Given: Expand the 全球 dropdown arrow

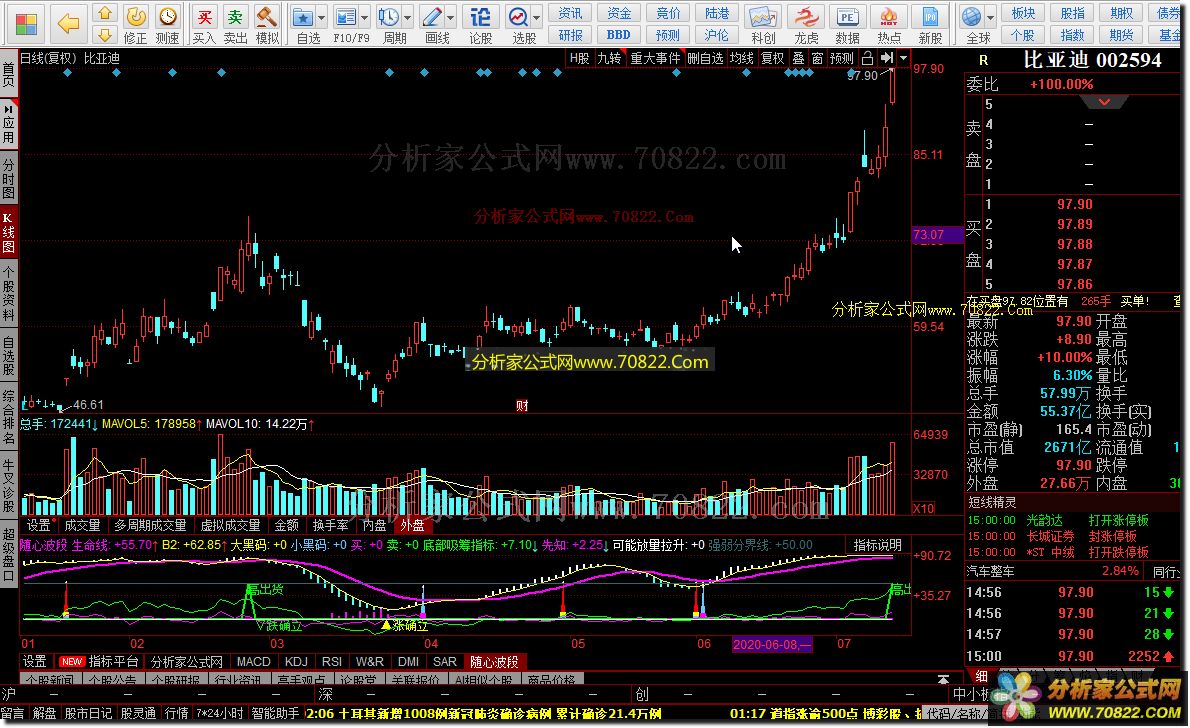Looking at the screenshot, I should click(991, 17).
